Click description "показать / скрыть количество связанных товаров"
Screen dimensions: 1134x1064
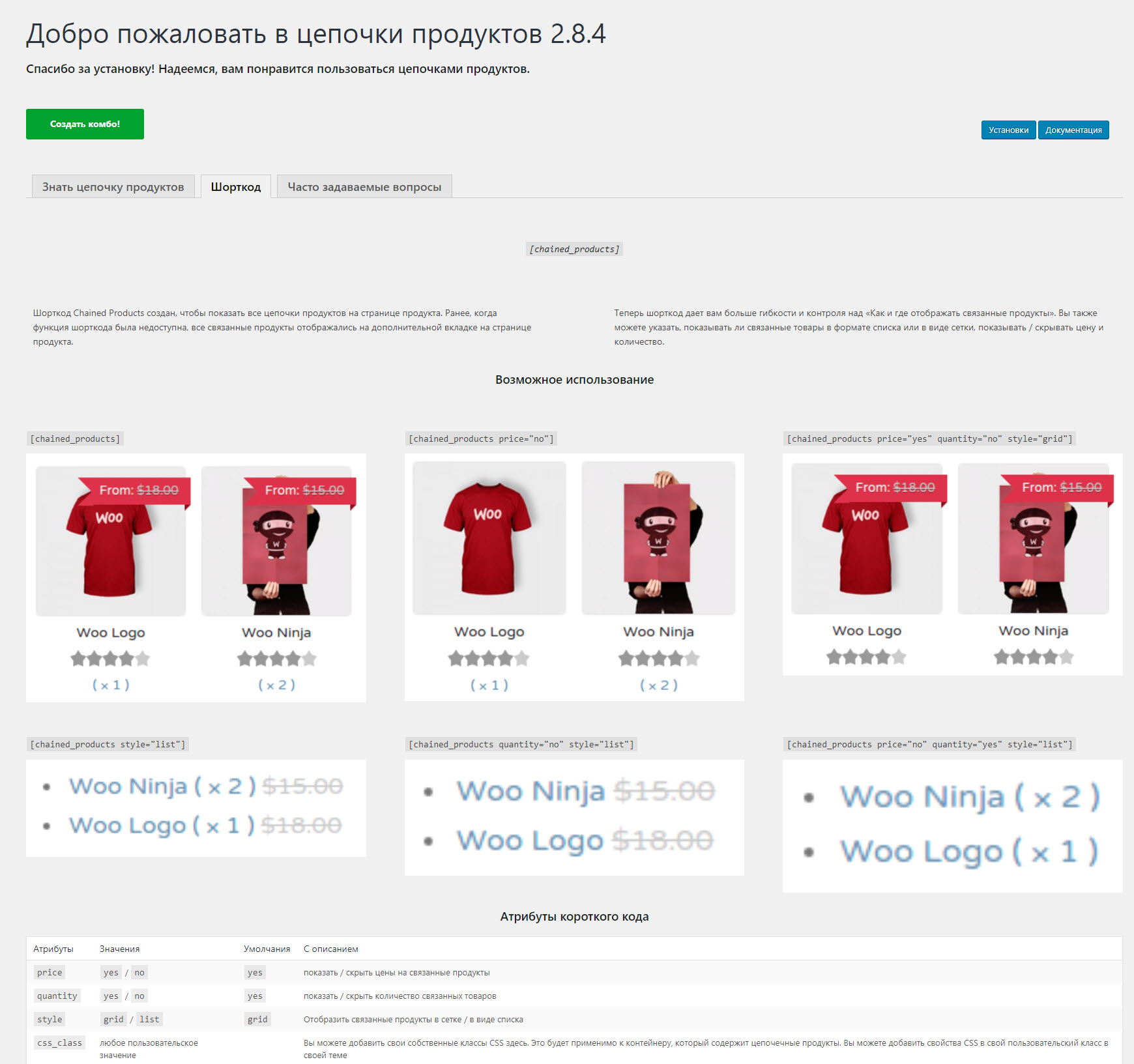[400, 996]
